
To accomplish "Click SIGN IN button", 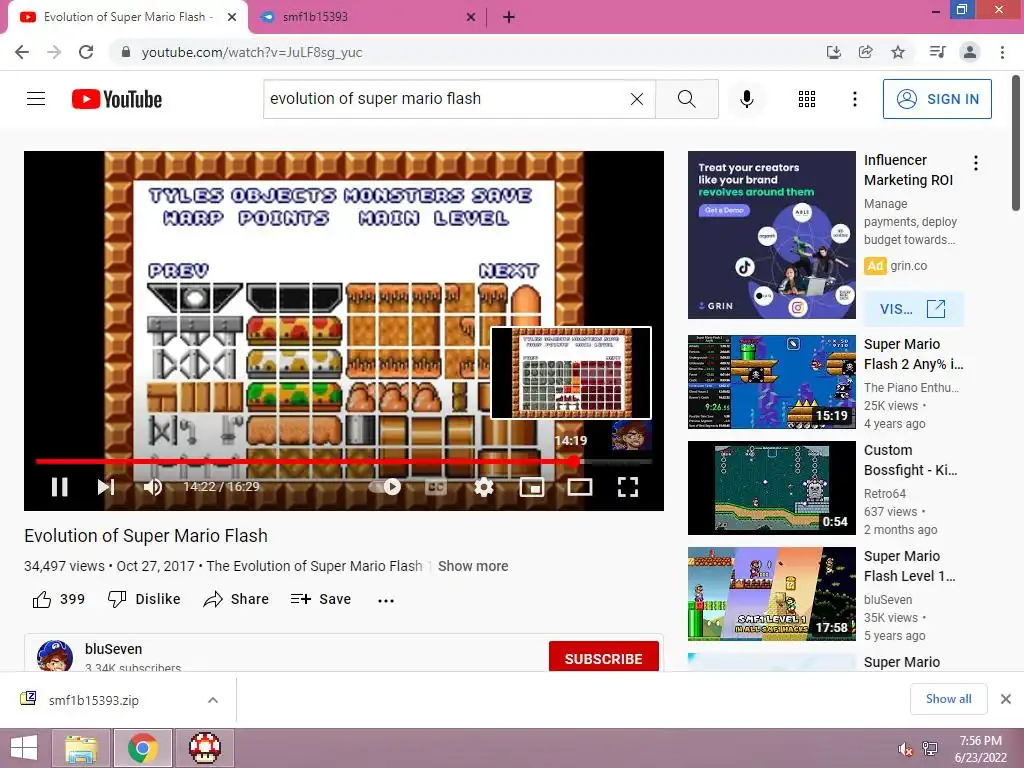I will coord(937,99).
